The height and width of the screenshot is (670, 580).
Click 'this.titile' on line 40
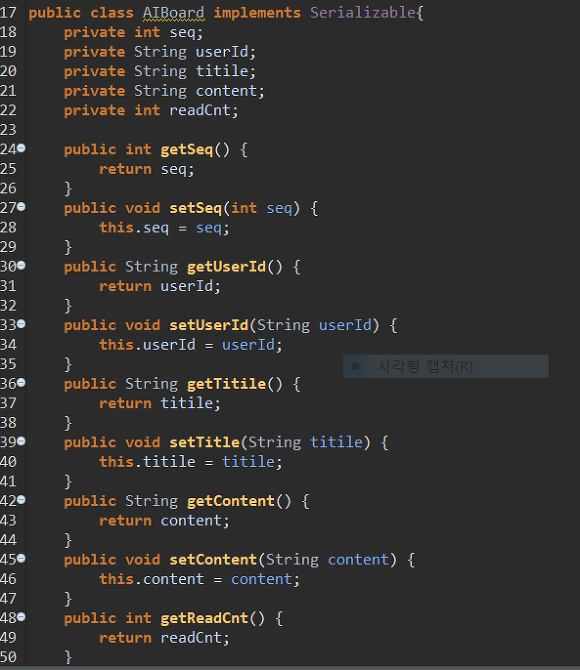(147, 461)
